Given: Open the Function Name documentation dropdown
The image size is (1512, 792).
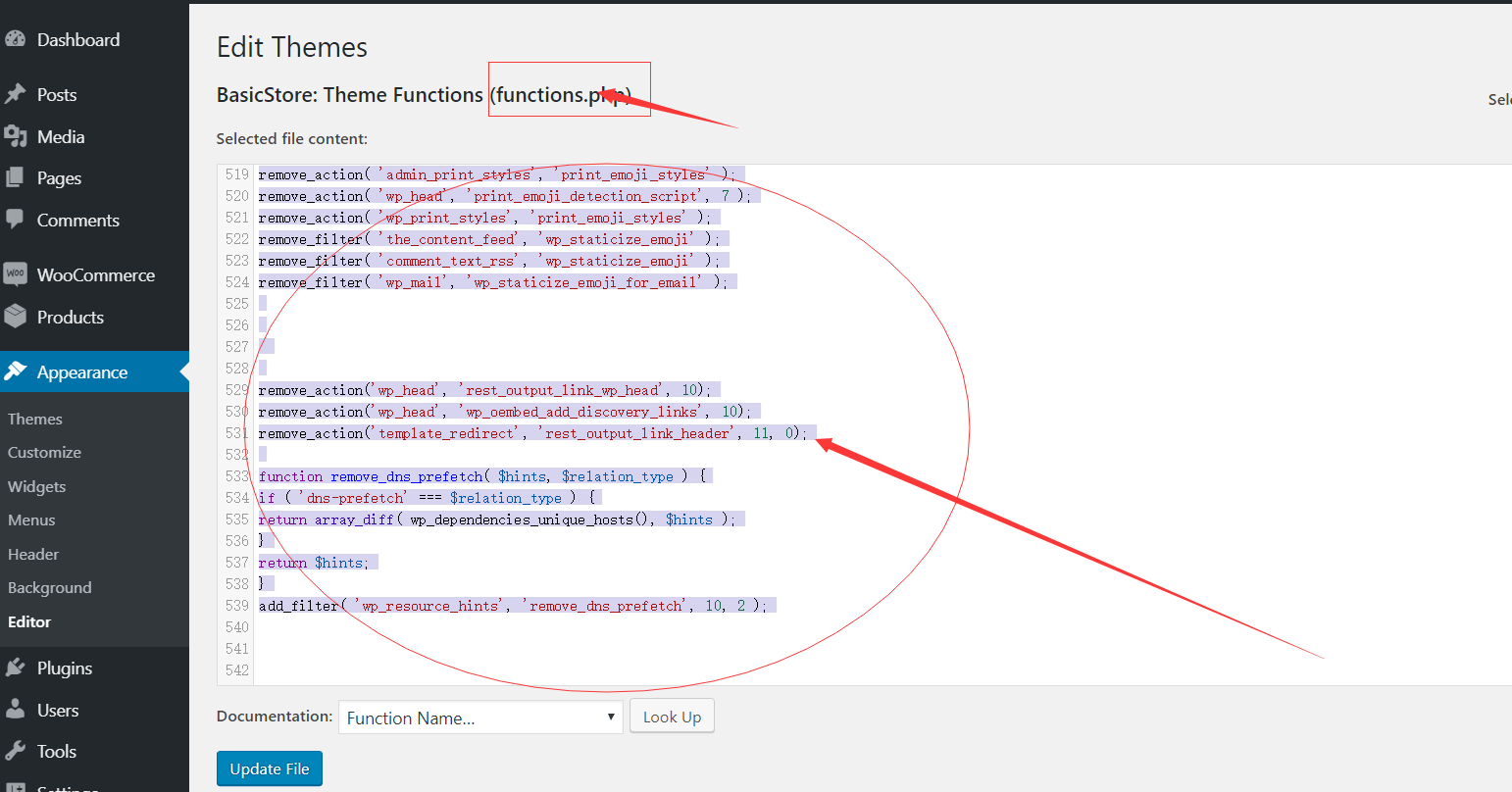Looking at the screenshot, I should point(480,718).
